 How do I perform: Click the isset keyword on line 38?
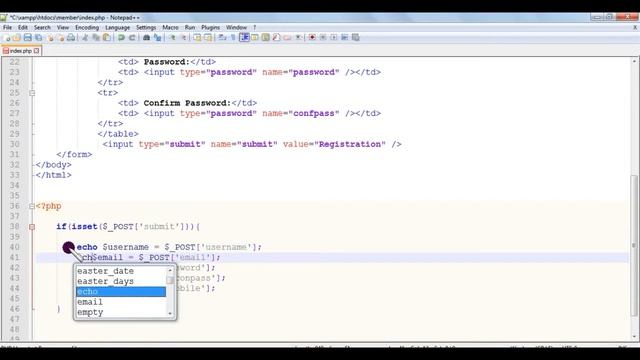[84, 227]
